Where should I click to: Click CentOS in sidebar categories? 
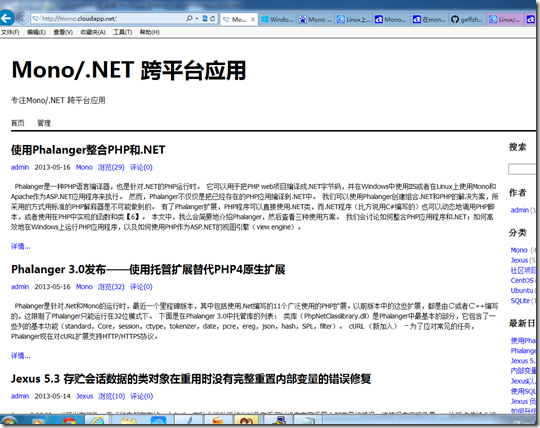pos(522,280)
